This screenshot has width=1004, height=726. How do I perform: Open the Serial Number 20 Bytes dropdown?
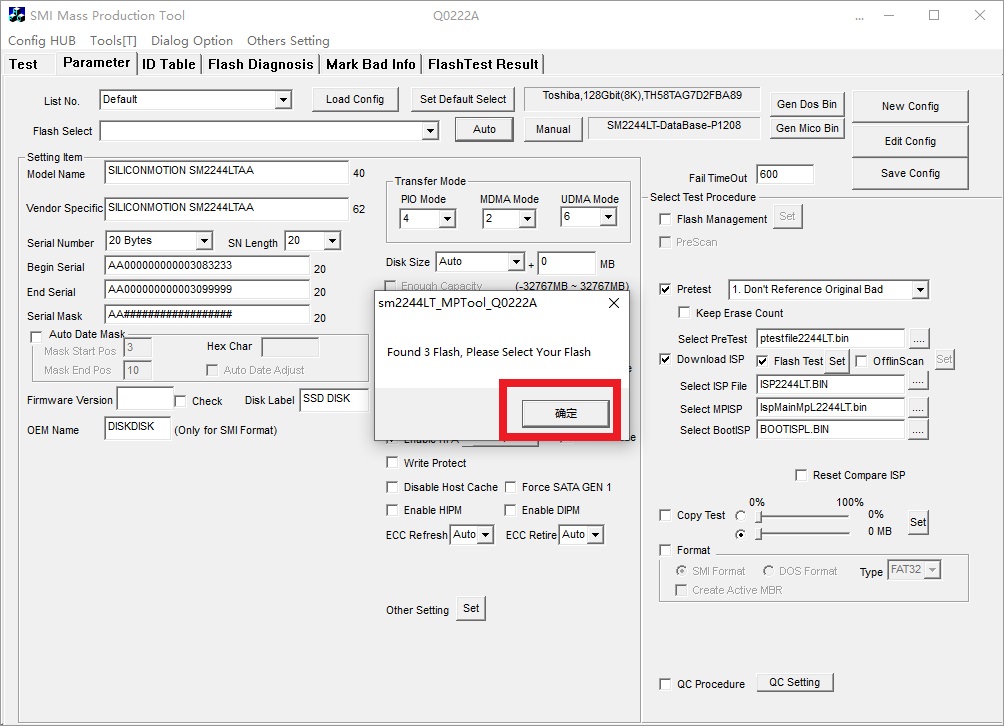[204, 241]
